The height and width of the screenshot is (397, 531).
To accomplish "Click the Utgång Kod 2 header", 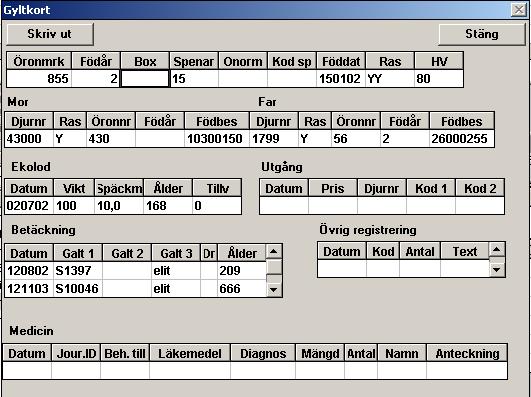I will (480, 188).
